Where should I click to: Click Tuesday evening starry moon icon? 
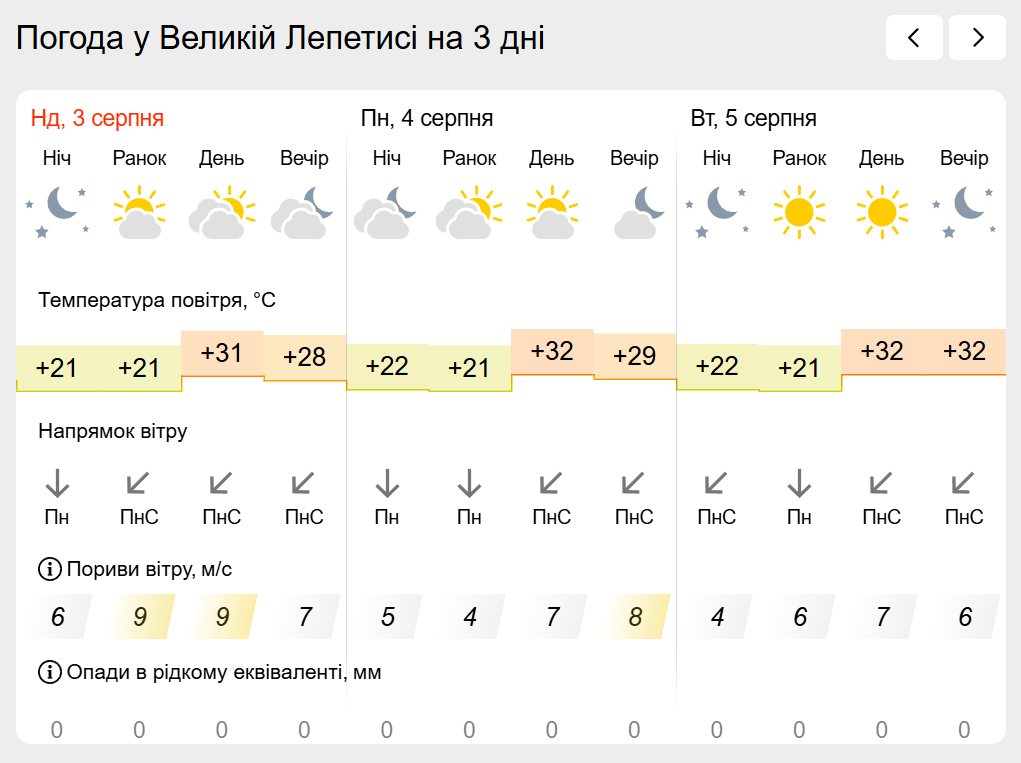pos(964,212)
